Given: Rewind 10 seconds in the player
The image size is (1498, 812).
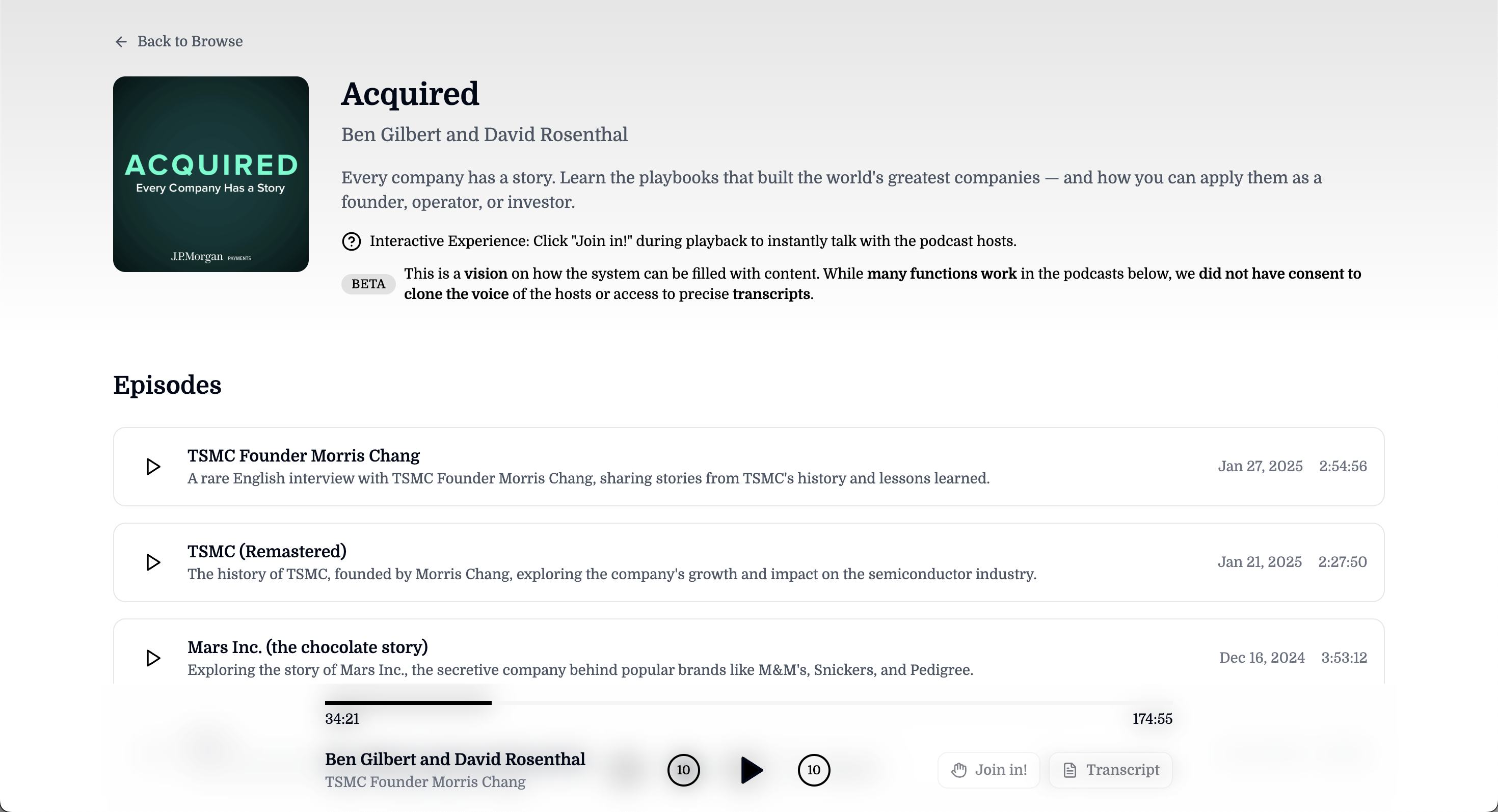Looking at the screenshot, I should tap(683, 770).
